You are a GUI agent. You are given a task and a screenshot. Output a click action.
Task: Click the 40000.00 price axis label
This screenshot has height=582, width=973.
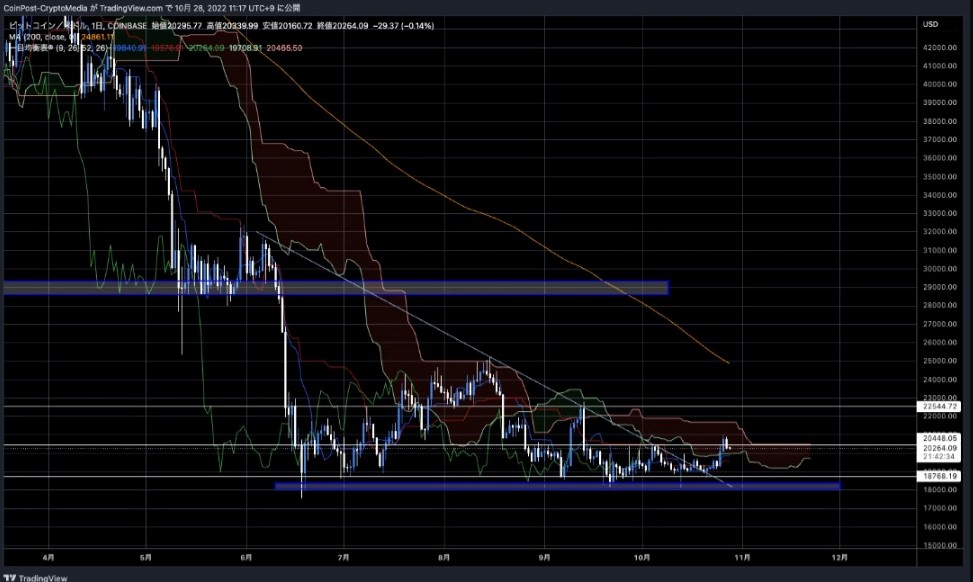940,84
